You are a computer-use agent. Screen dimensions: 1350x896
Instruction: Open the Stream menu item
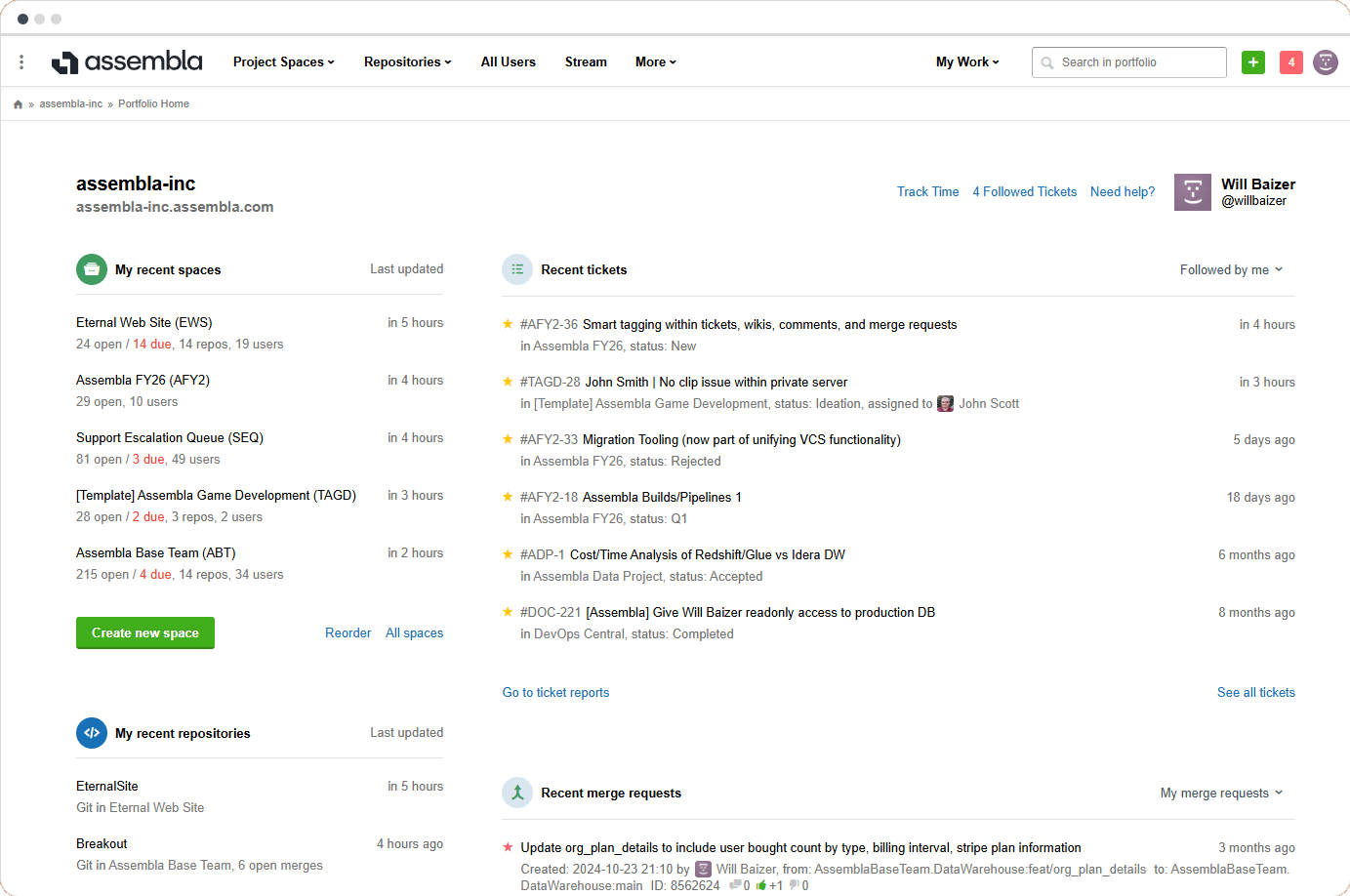click(x=586, y=62)
